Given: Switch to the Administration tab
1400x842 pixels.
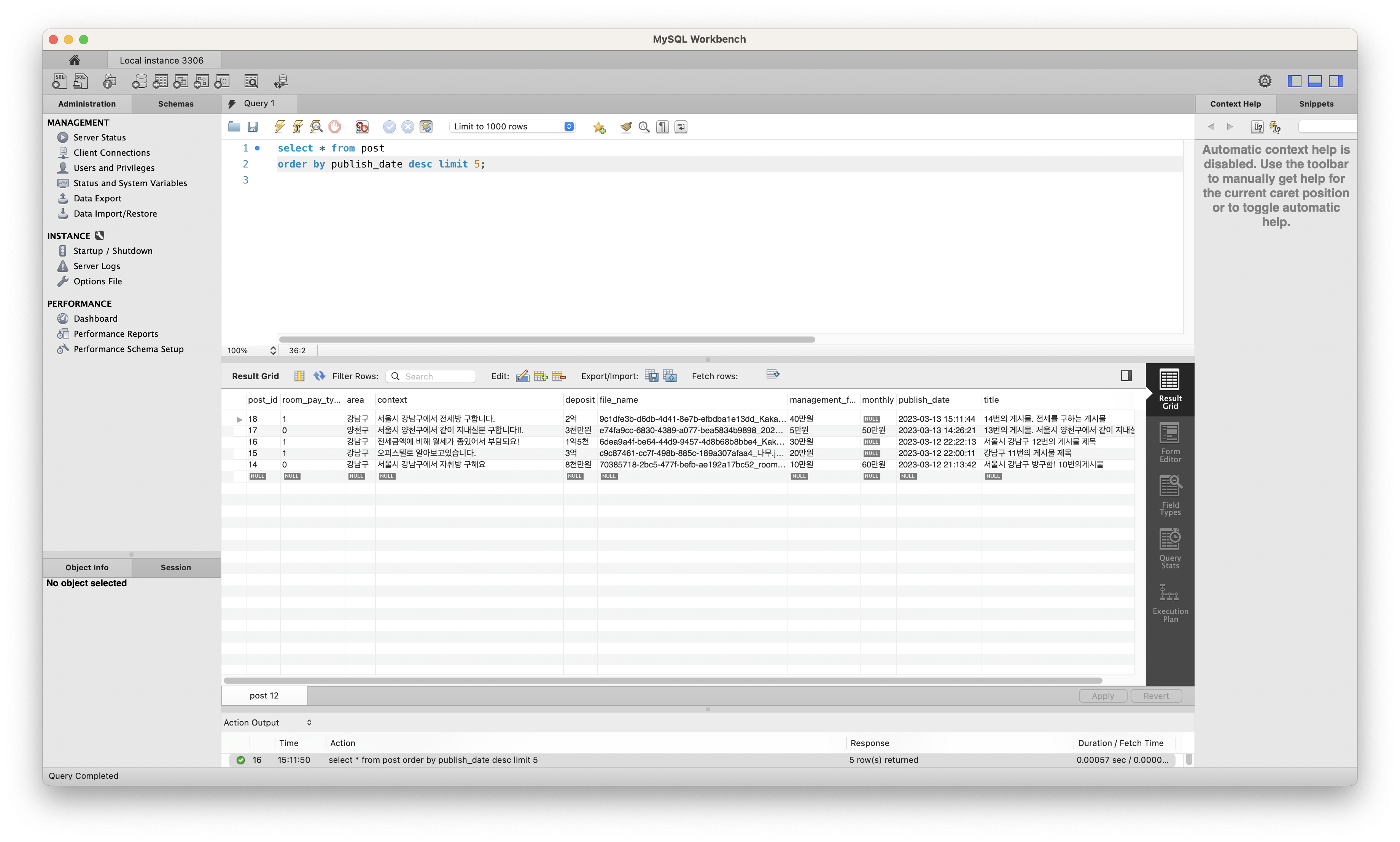Looking at the screenshot, I should (87, 104).
